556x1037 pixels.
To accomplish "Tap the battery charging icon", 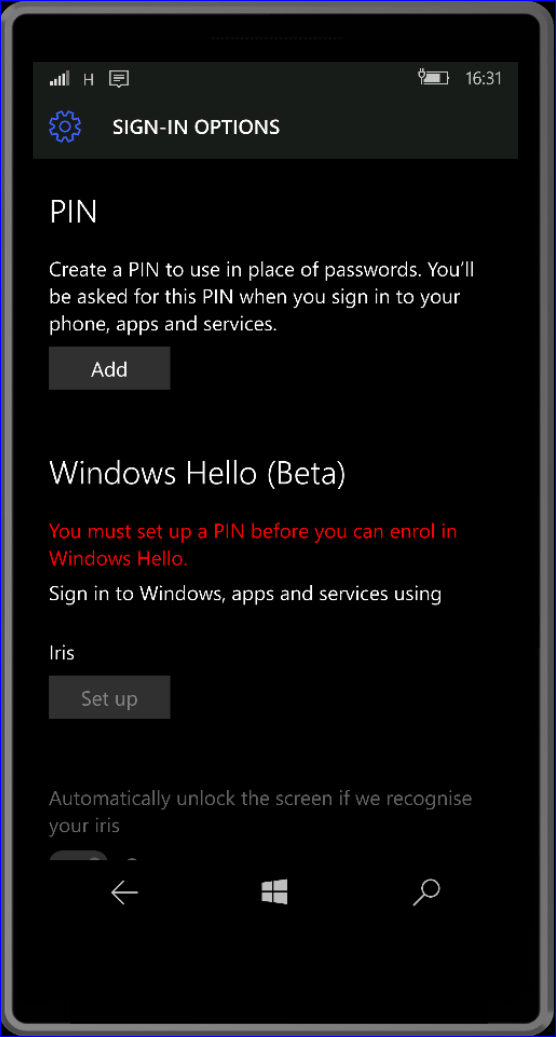I will (434, 78).
